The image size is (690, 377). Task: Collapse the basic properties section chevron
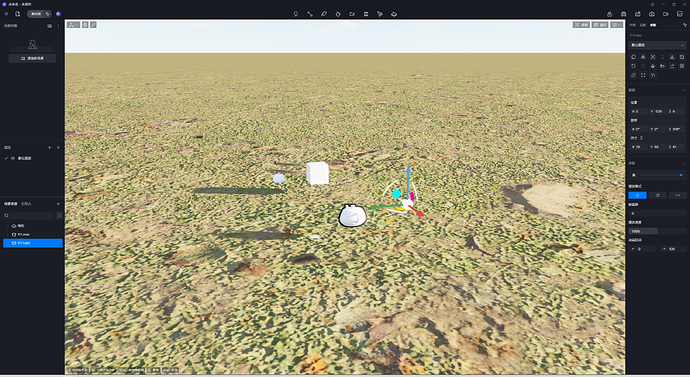point(684,90)
